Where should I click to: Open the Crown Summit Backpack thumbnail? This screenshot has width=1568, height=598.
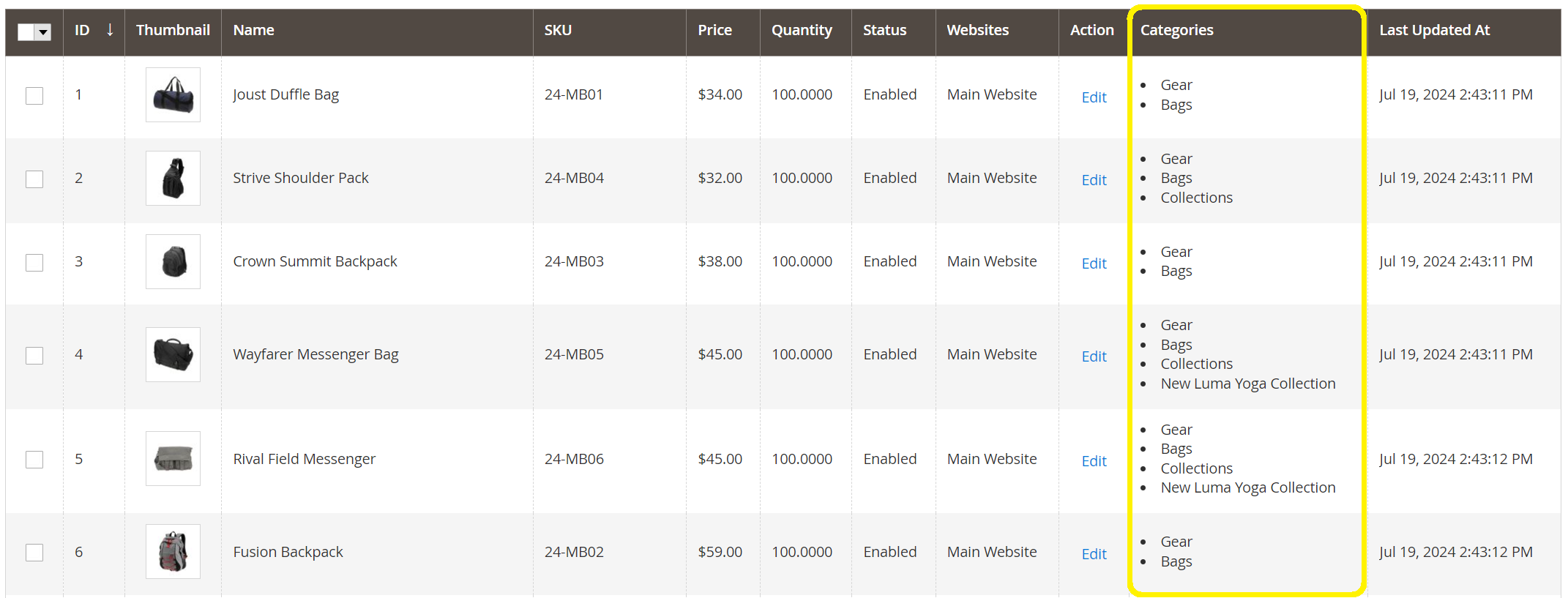point(173,262)
